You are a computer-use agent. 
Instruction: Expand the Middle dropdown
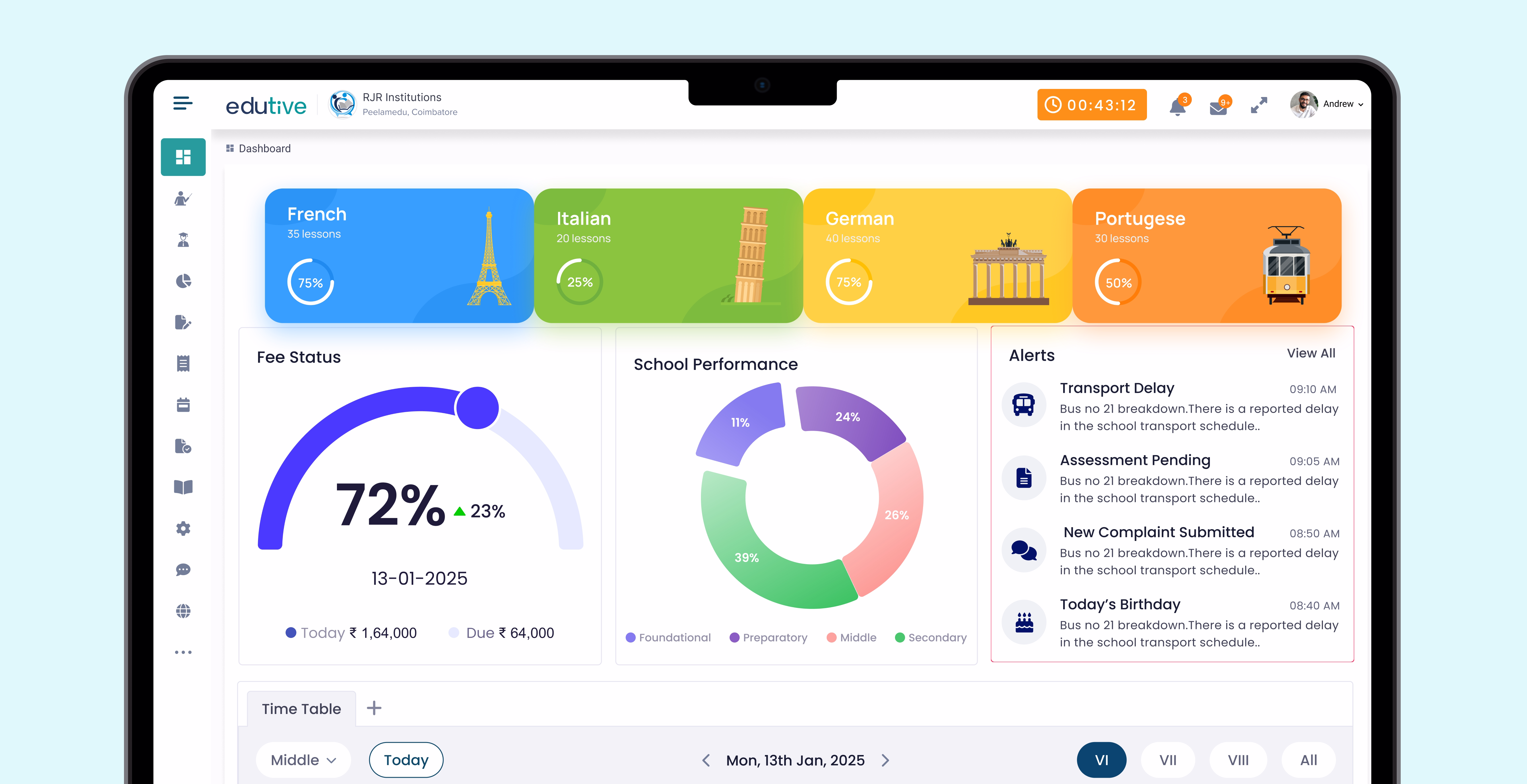303,760
